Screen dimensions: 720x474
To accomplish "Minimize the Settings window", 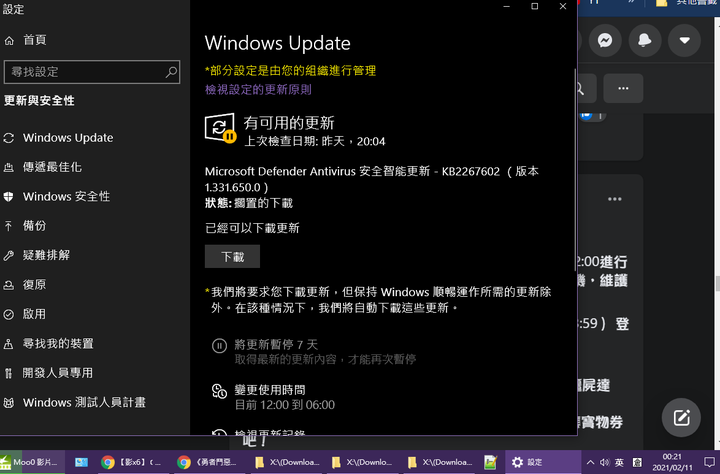I will (x=506, y=6).
